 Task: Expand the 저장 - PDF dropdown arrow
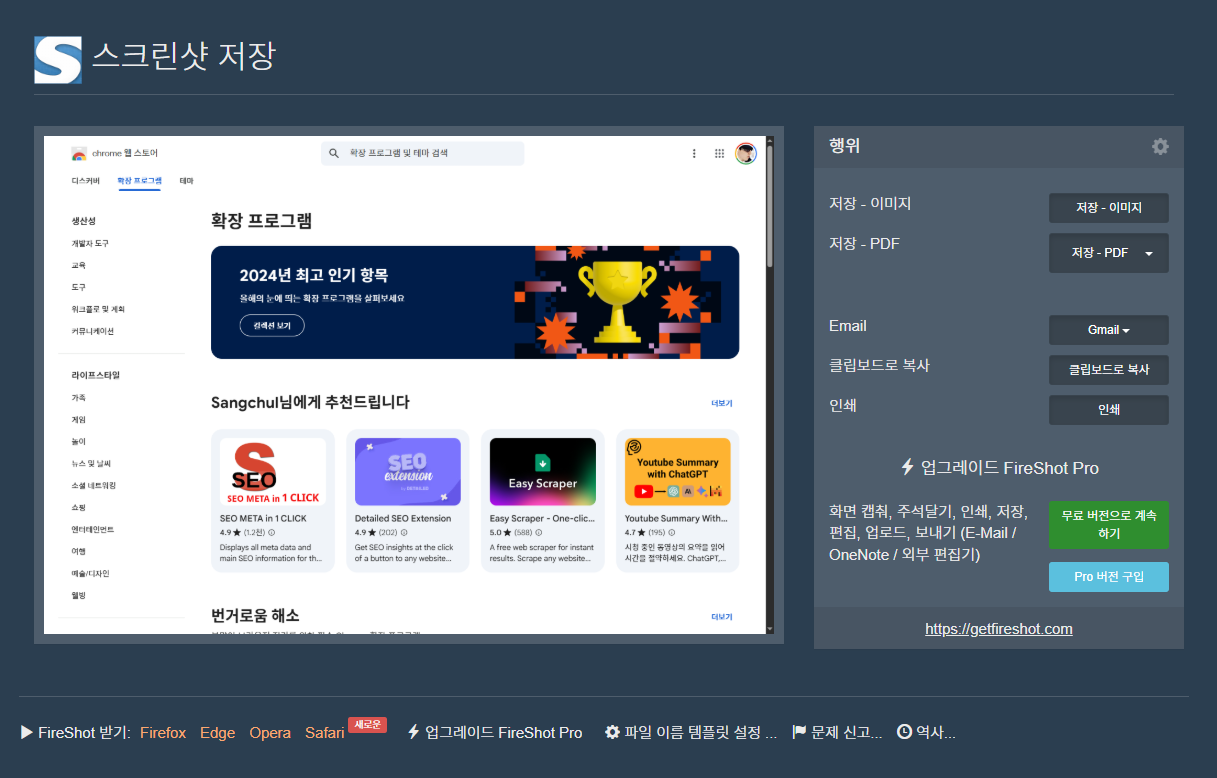pyautogui.click(x=1149, y=254)
